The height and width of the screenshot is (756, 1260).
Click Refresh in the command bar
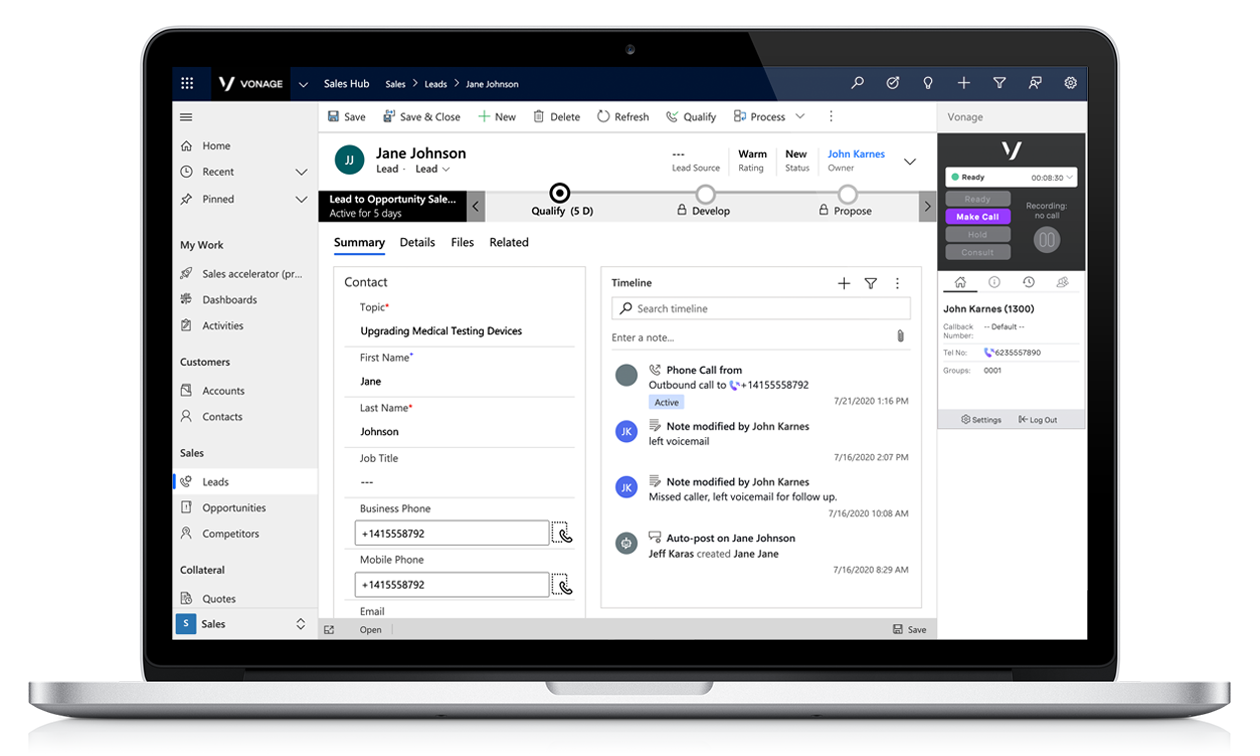pyautogui.click(x=623, y=117)
